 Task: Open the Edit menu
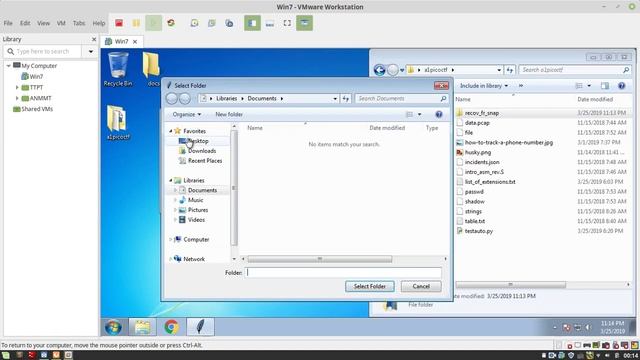(x=25, y=23)
